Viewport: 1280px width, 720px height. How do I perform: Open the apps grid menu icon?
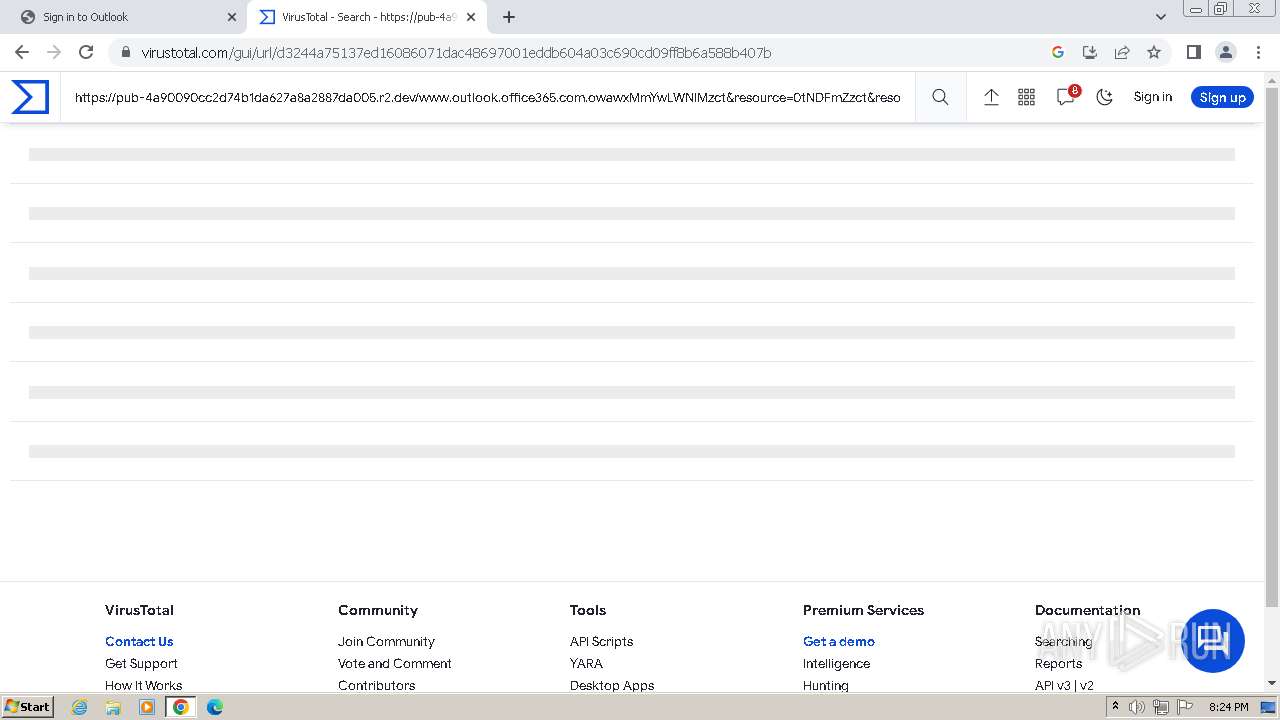coord(1026,97)
